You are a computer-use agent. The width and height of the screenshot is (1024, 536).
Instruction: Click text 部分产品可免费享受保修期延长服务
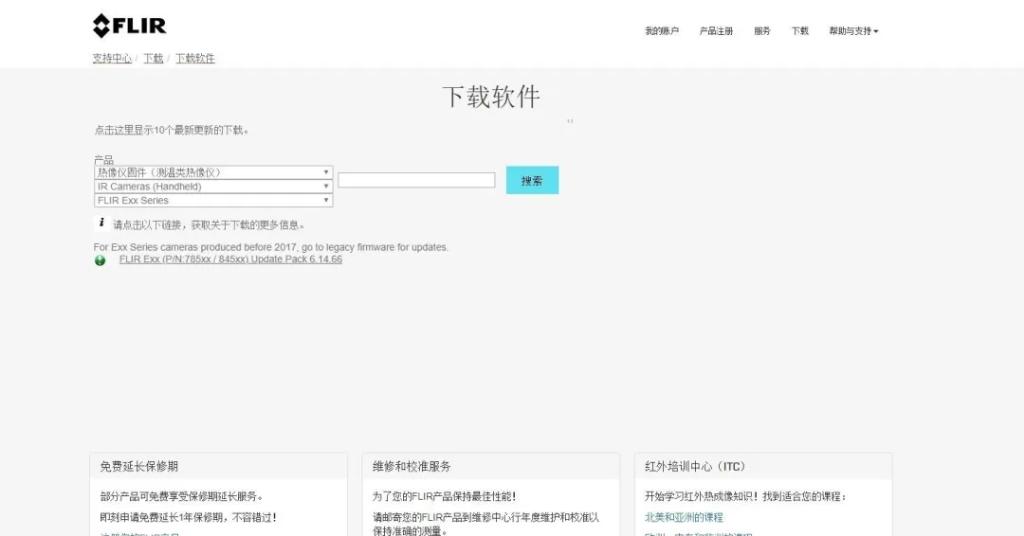pos(182,496)
